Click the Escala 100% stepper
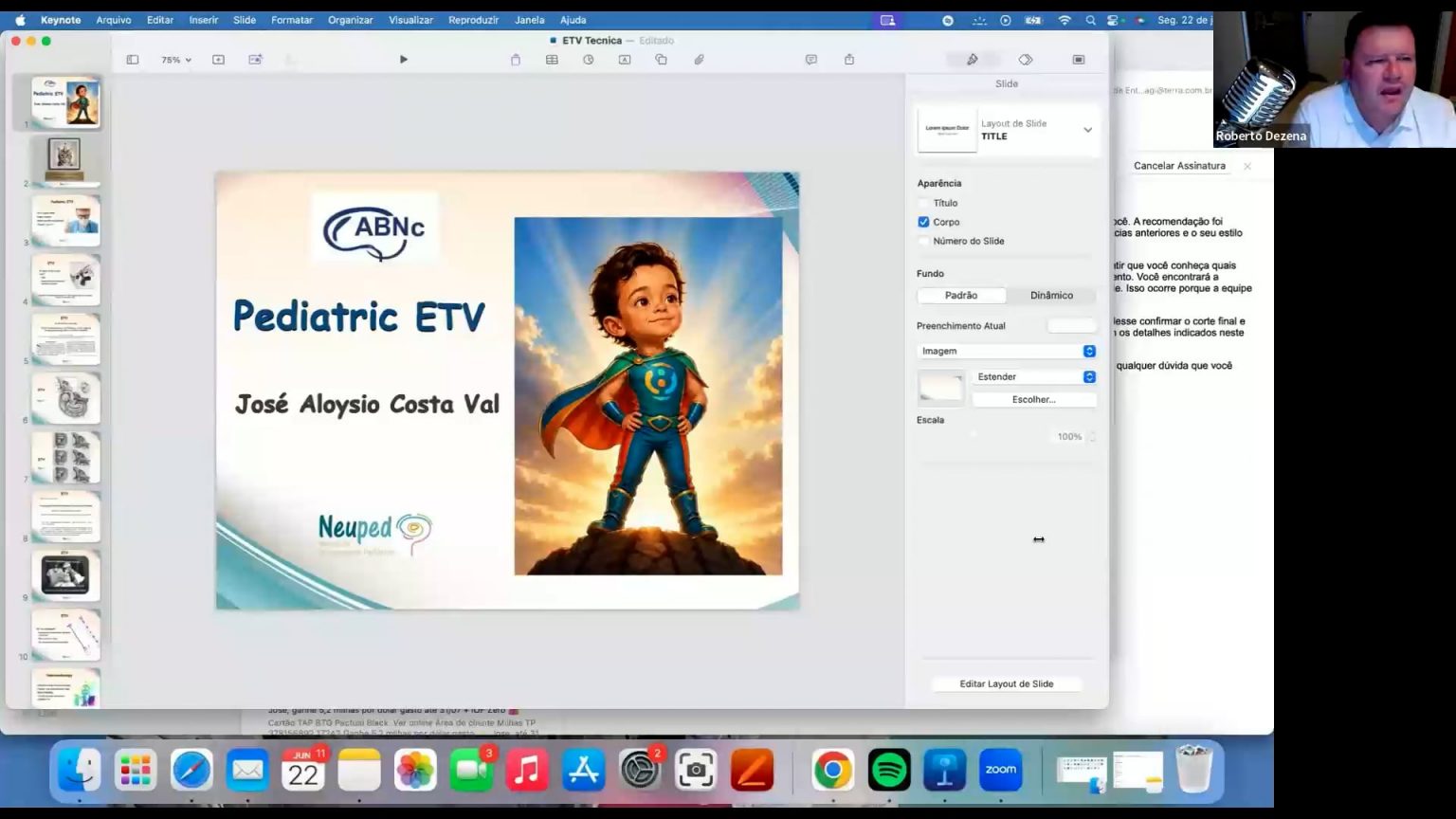This screenshot has height=819, width=1456. (1092, 437)
